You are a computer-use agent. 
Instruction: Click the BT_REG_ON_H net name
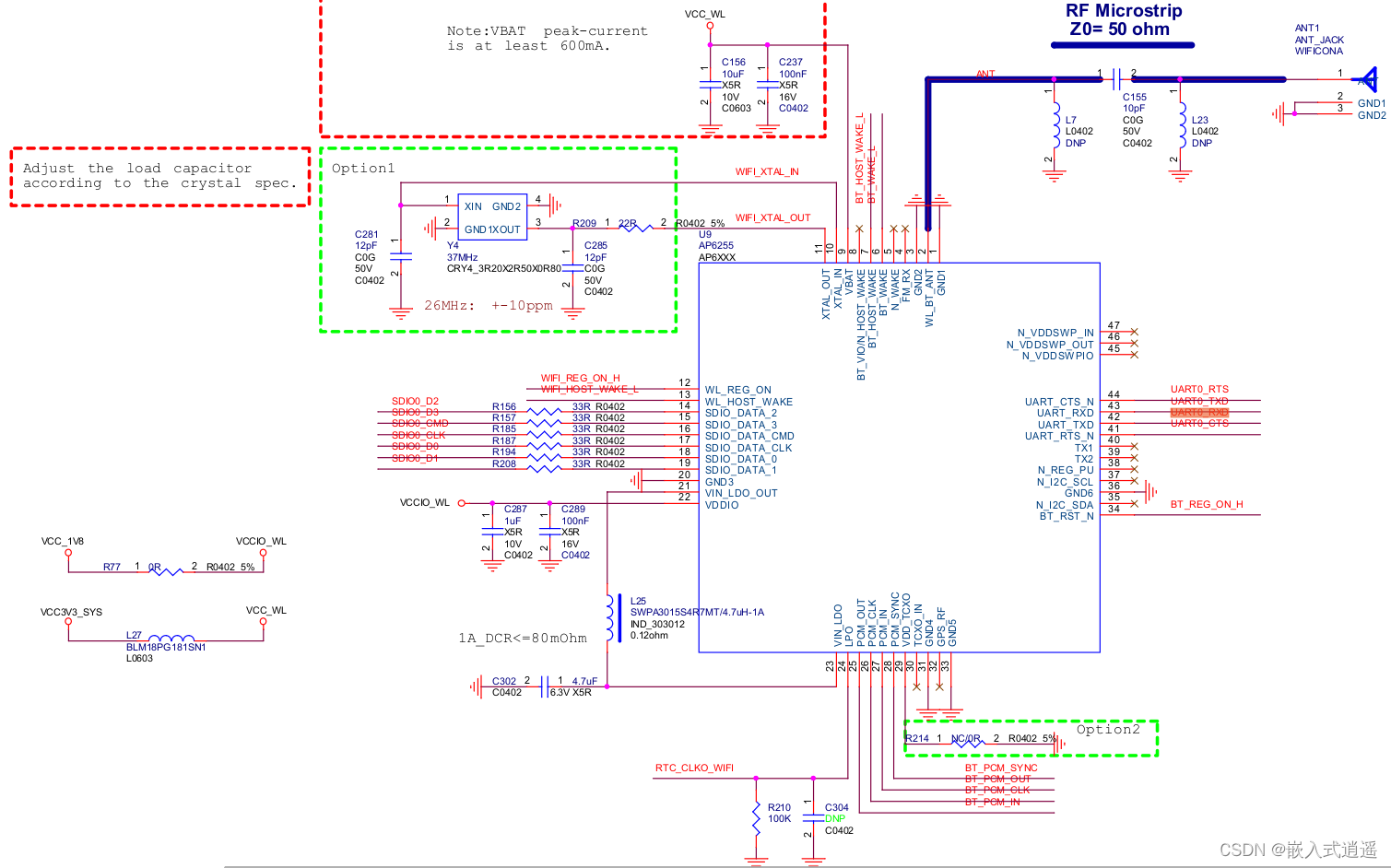[1208, 504]
